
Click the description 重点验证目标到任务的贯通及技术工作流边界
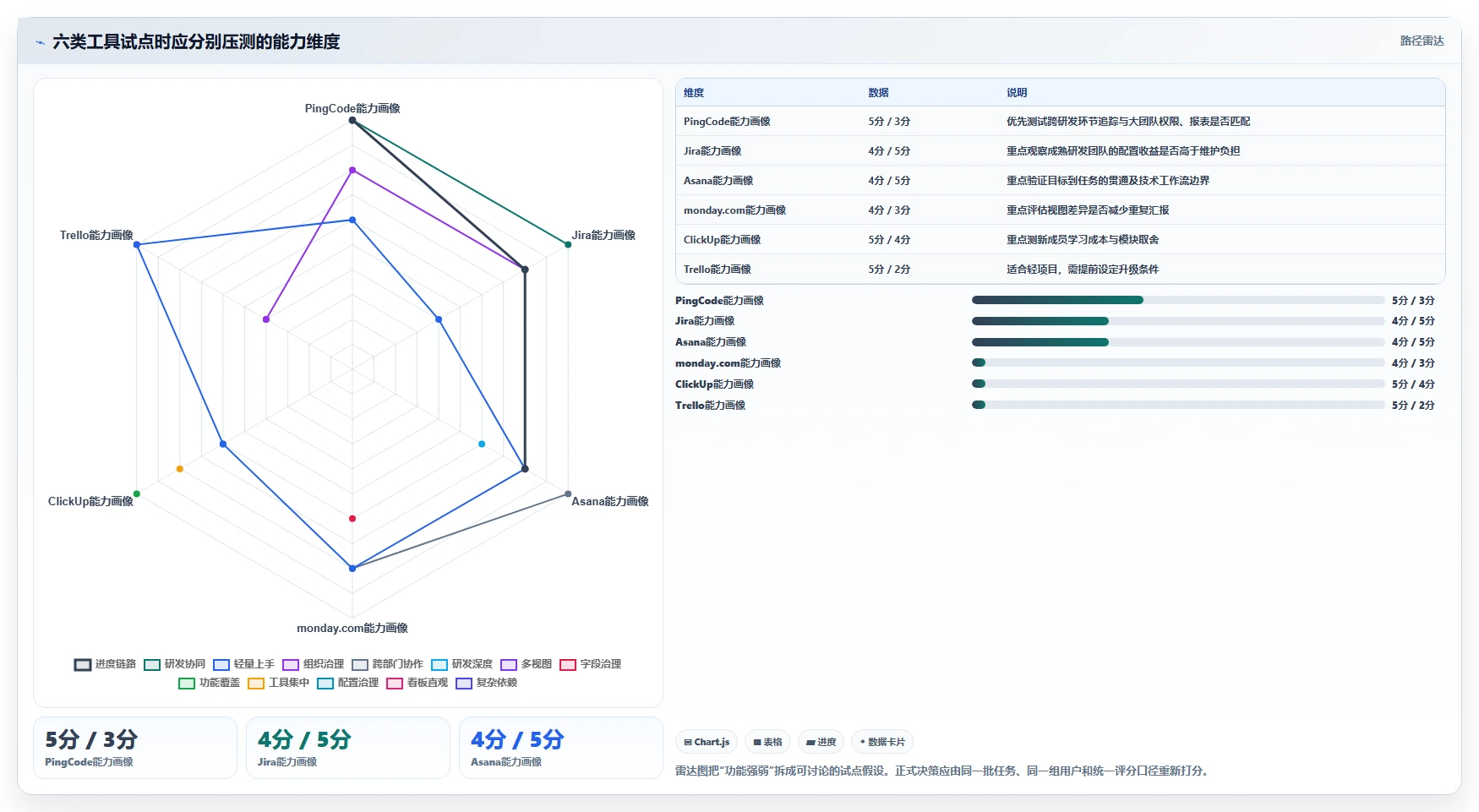coord(1108,181)
